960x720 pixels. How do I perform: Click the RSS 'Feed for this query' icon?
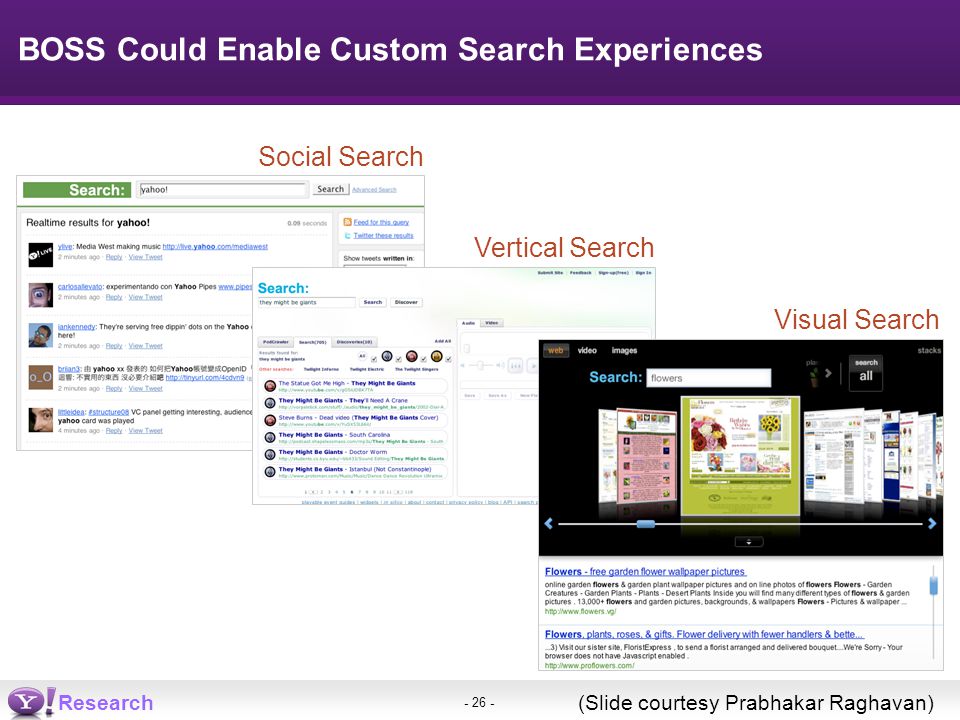pyautogui.click(x=347, y=222)
